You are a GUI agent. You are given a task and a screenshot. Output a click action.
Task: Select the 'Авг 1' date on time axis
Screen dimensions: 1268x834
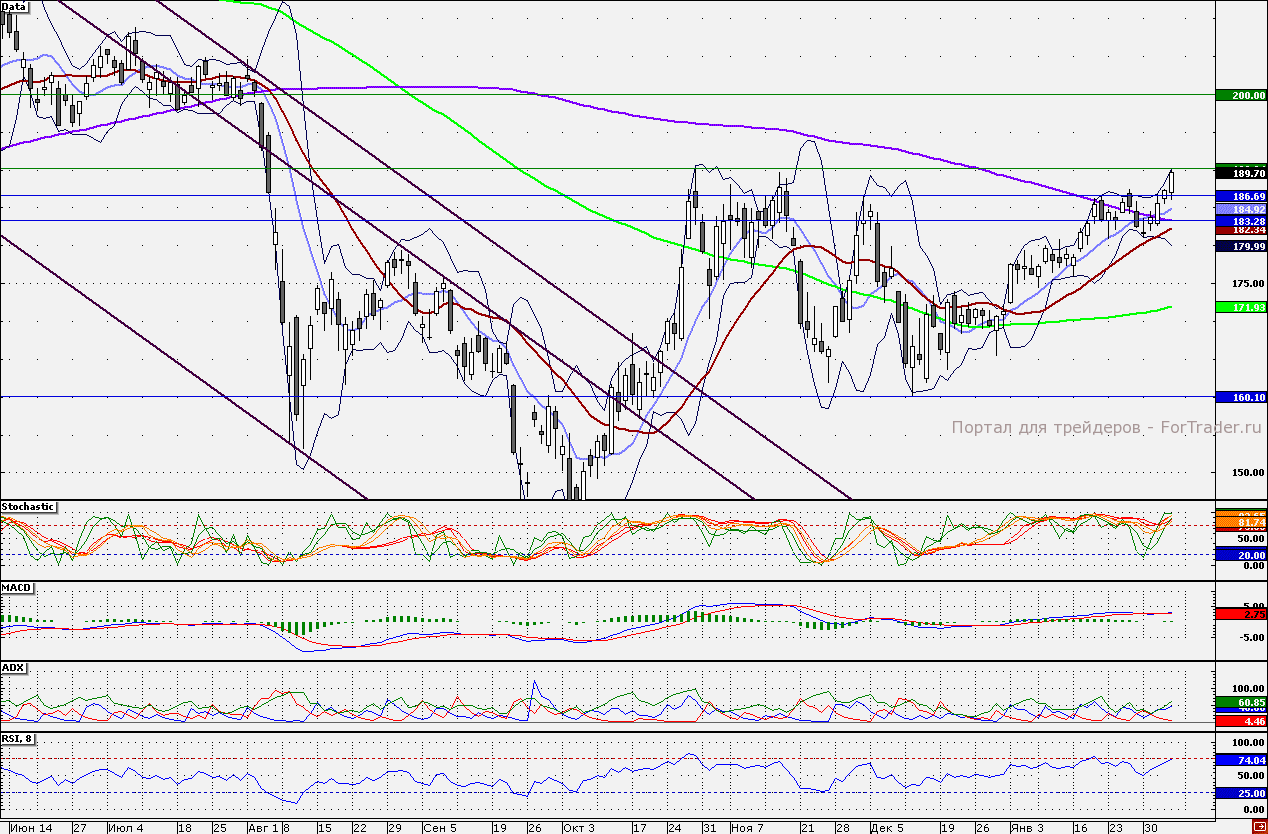[262, 828]
